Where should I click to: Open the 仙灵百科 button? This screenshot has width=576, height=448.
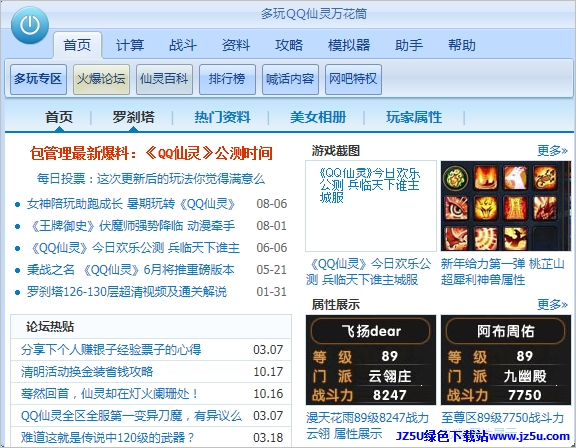point(164,79)
